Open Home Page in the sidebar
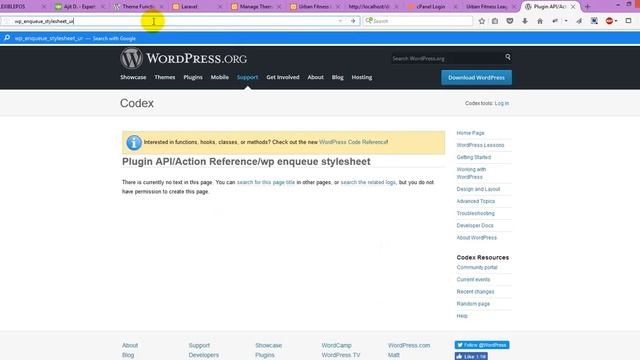640x360 pixels. tap(470, 133)
